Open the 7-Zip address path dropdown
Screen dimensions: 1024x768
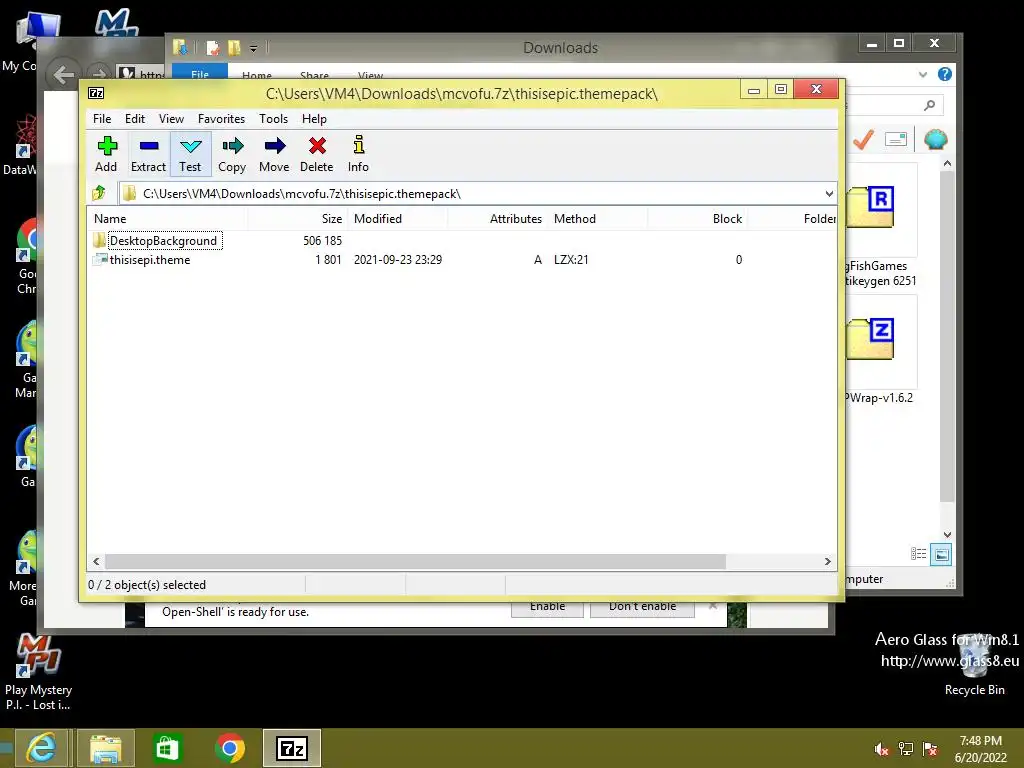pyautogui.click(x=829, y=193)
